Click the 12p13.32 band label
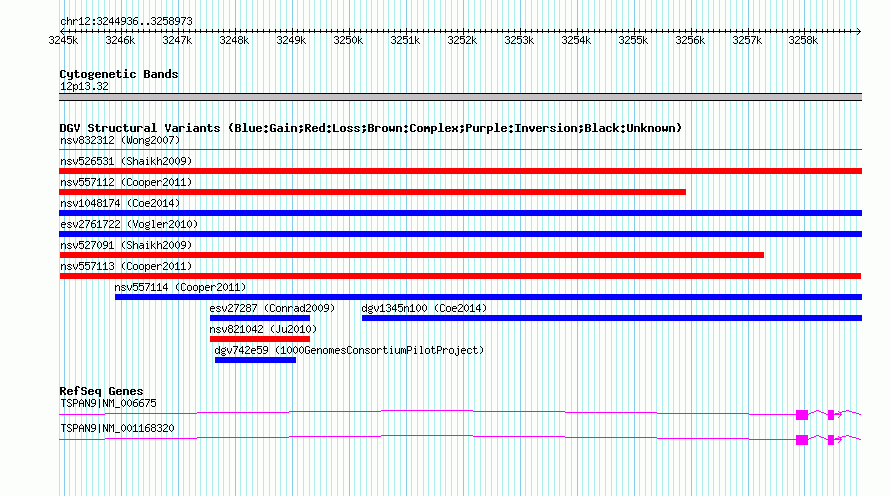Viewport: 890px width, 496px height. pos(84,86)
